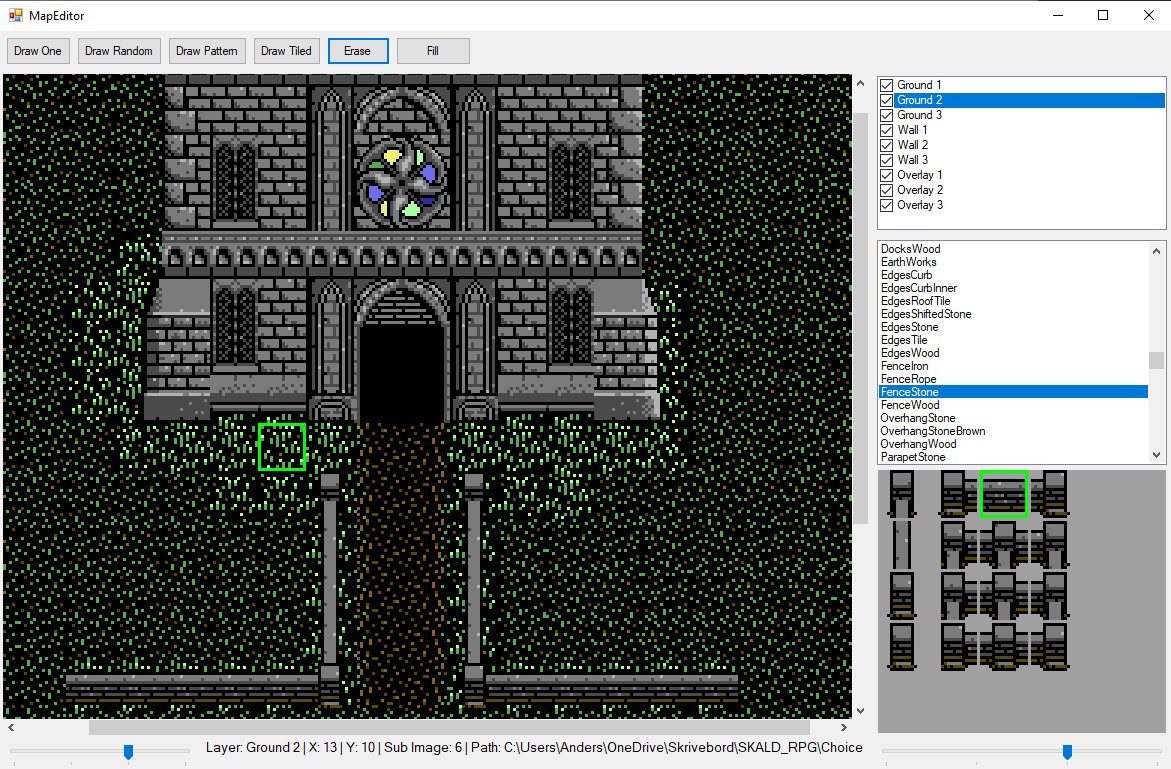
Task: Hide the Overlay 1 layer
Action: (886, 175)
